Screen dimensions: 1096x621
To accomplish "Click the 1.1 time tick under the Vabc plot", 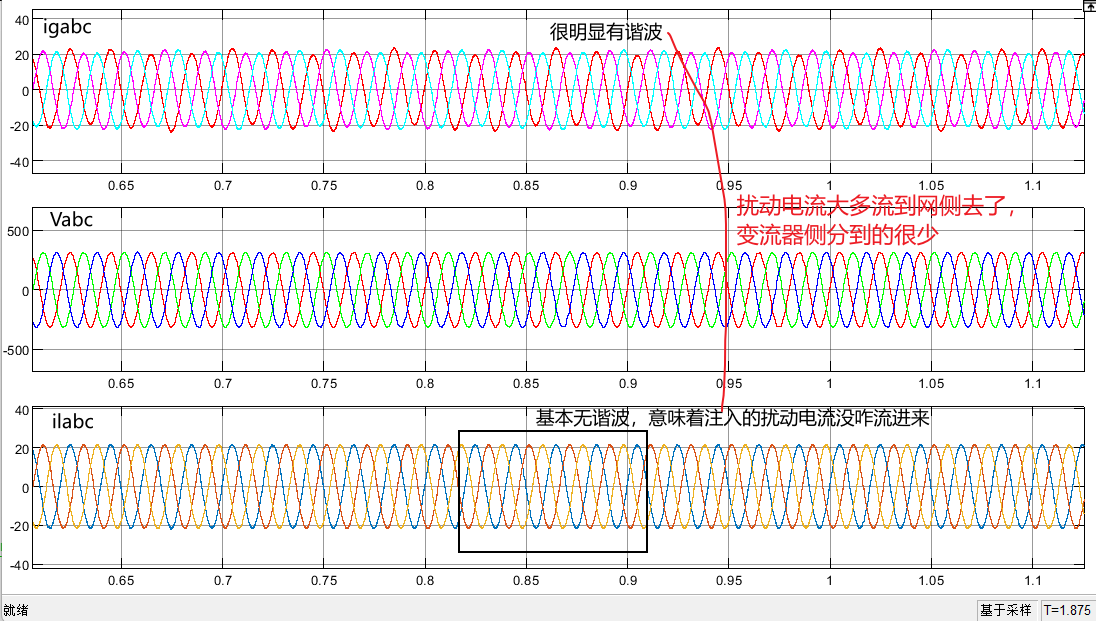I will click(1032, 384).
